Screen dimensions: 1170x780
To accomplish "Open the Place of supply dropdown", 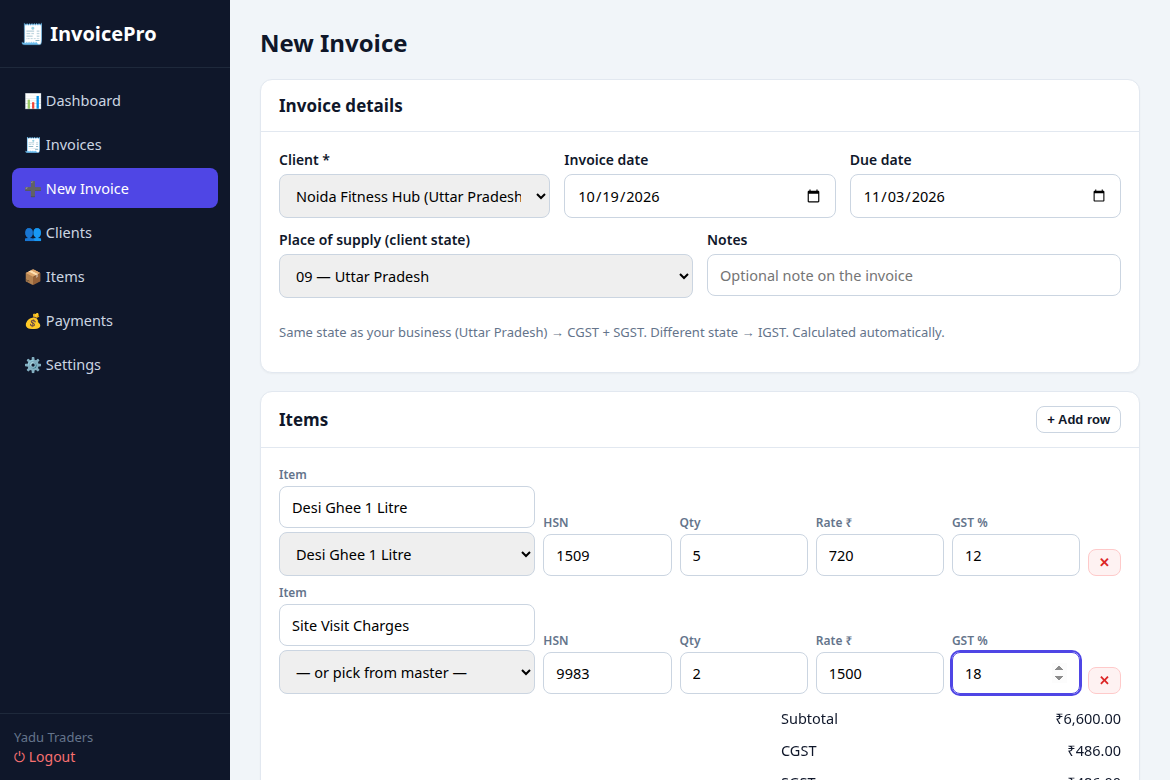I will point(486,276).
